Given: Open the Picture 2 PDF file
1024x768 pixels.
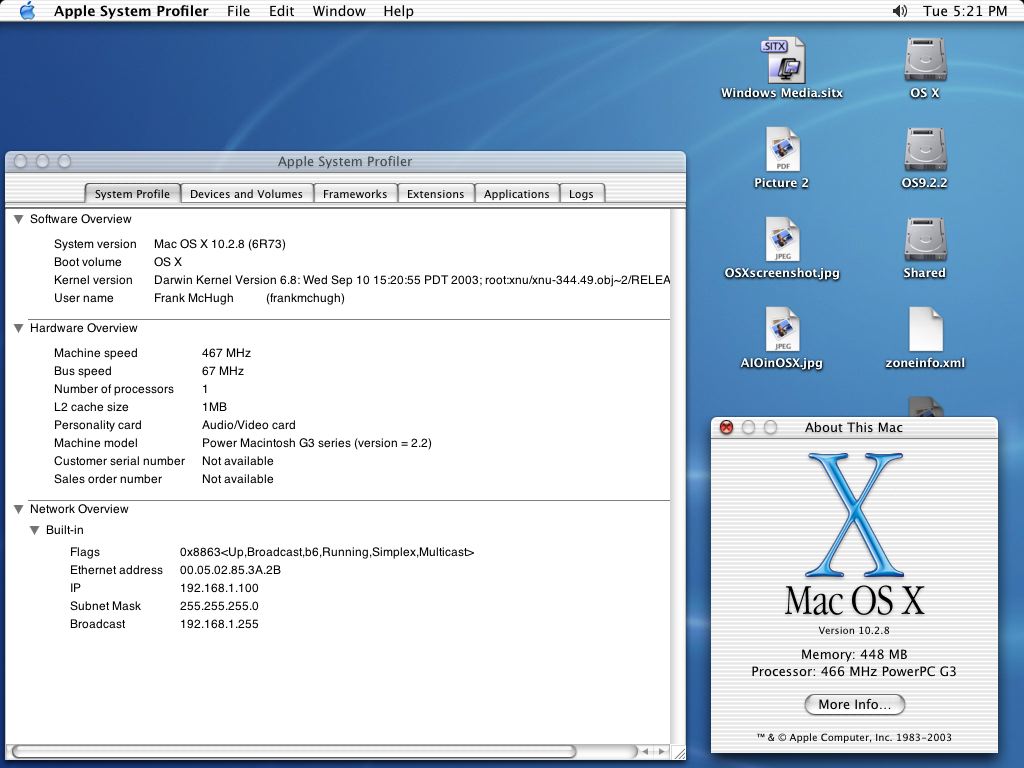Looking at the screenshot, I should [x=781, y=150].
